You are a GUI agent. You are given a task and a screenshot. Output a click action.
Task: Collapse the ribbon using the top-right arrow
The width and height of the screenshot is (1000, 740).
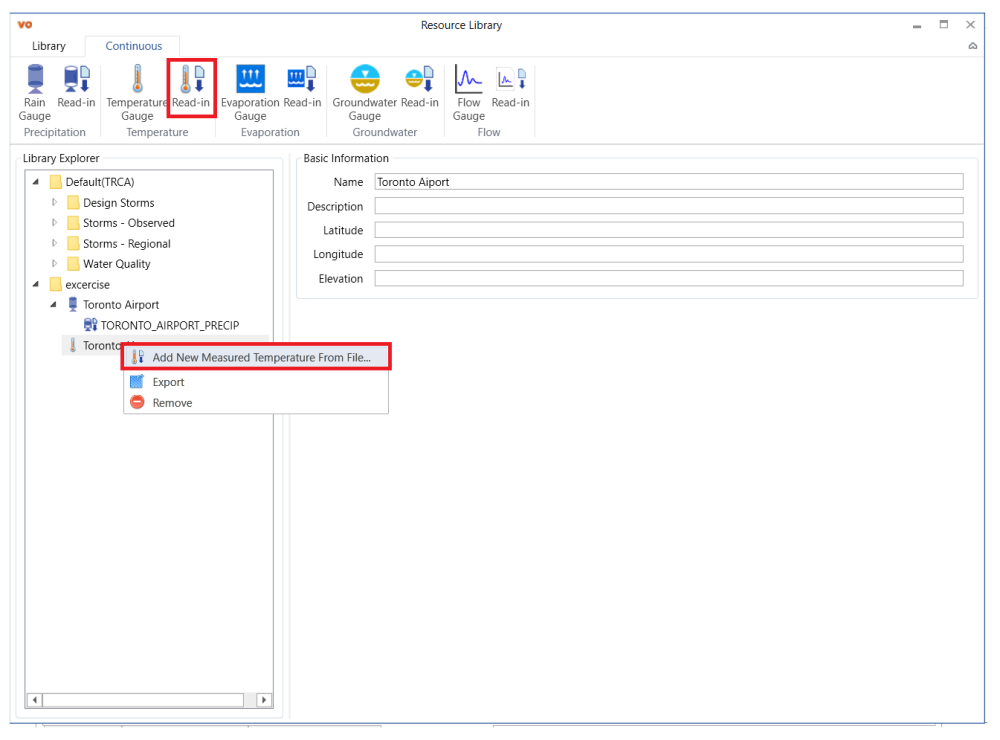pyautogui.click(x=973, y=46)
